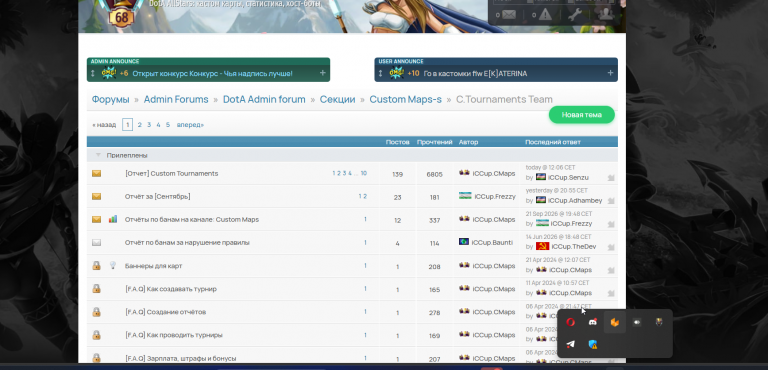Click вперед» next page link
Image resolution: width=768 pixels, height=370 pixels.
pos(190,125)
